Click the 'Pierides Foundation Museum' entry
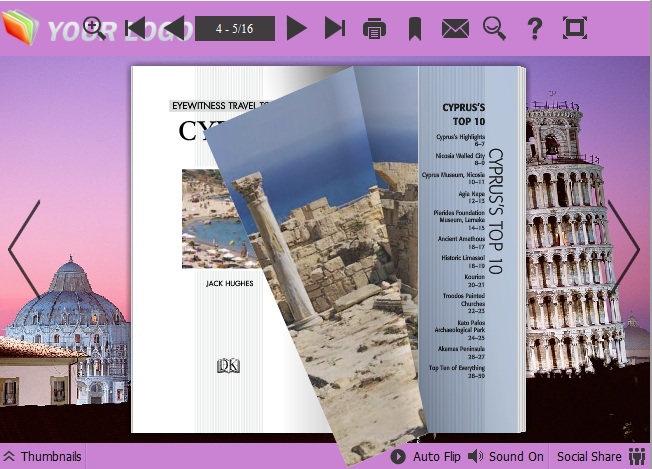 [x=459, y=220]
